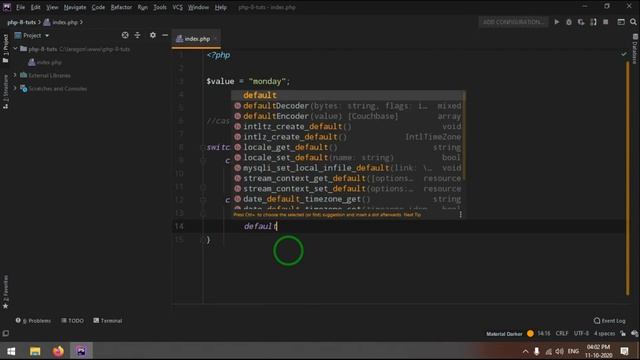The width and height of the screenshot is (640, 360).
Task: Open 4 spaces indent selector
Action: click(604, 333)
